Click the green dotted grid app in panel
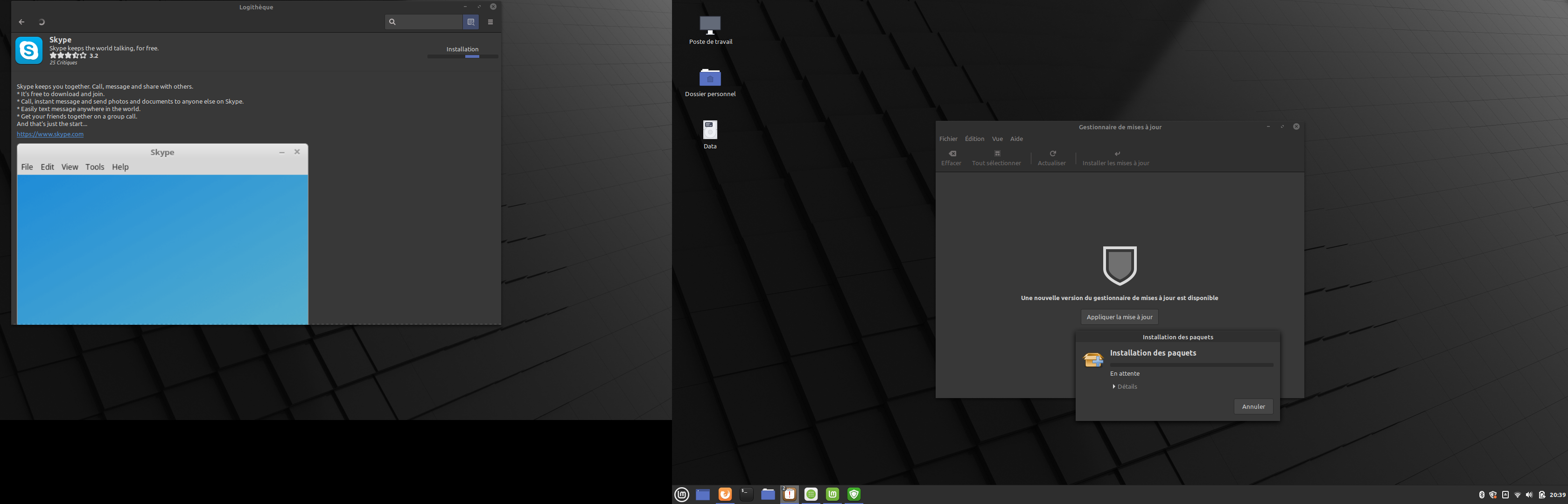 pos(811,494)
